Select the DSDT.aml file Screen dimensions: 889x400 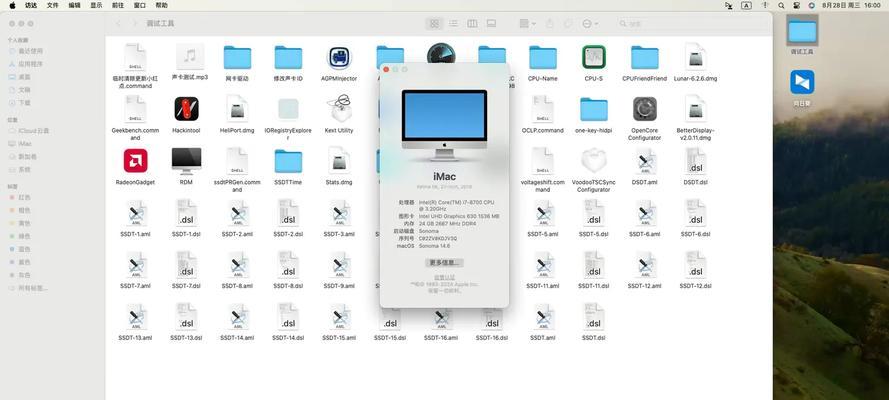click(645, 161)
